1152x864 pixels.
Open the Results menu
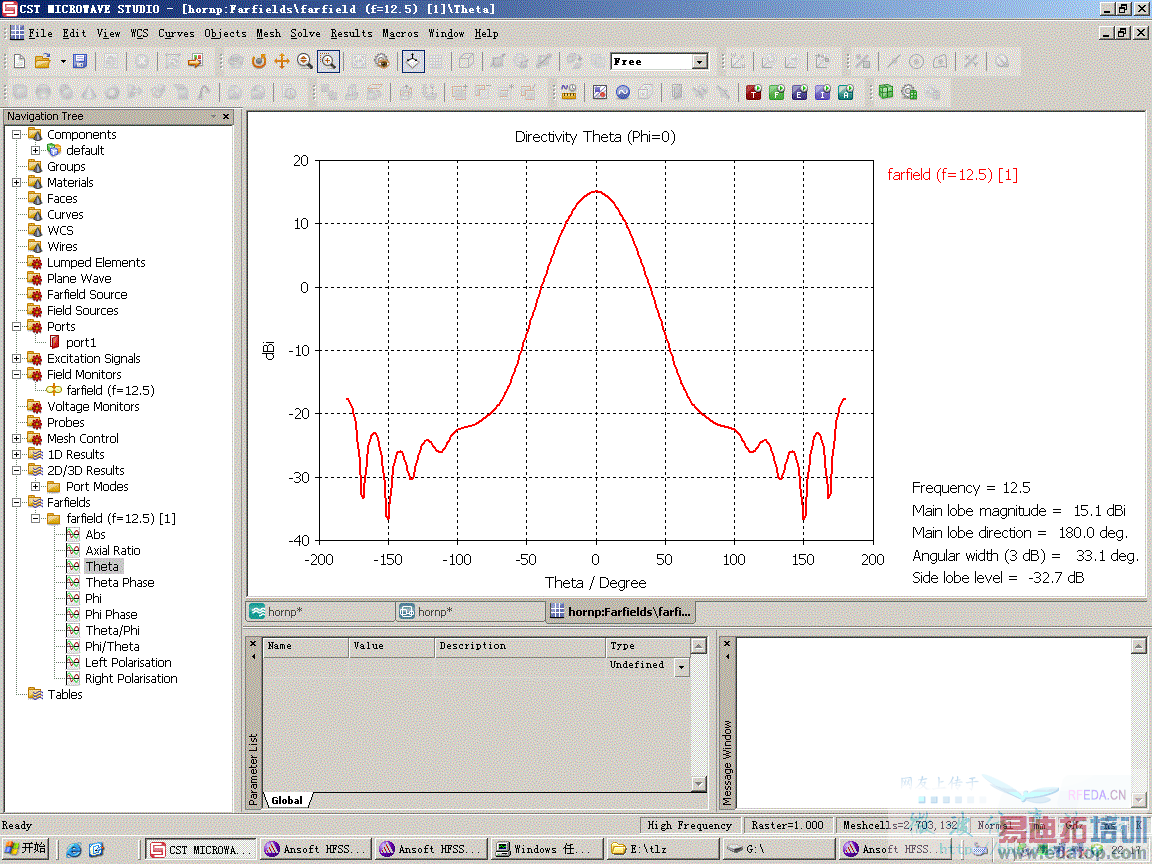point(351,33)
